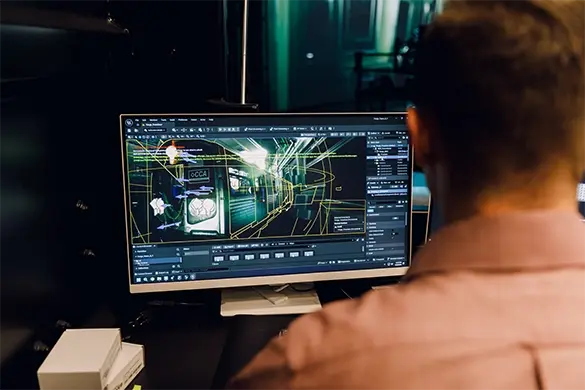Select the open level tab below menu bar

[152, 125]
